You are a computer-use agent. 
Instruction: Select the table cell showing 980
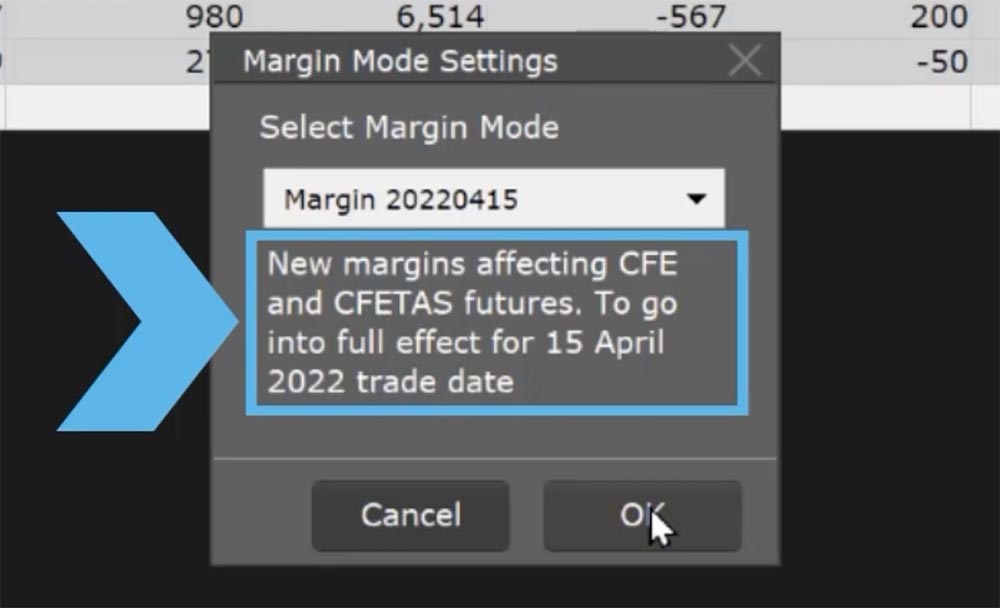pos(213,17)
